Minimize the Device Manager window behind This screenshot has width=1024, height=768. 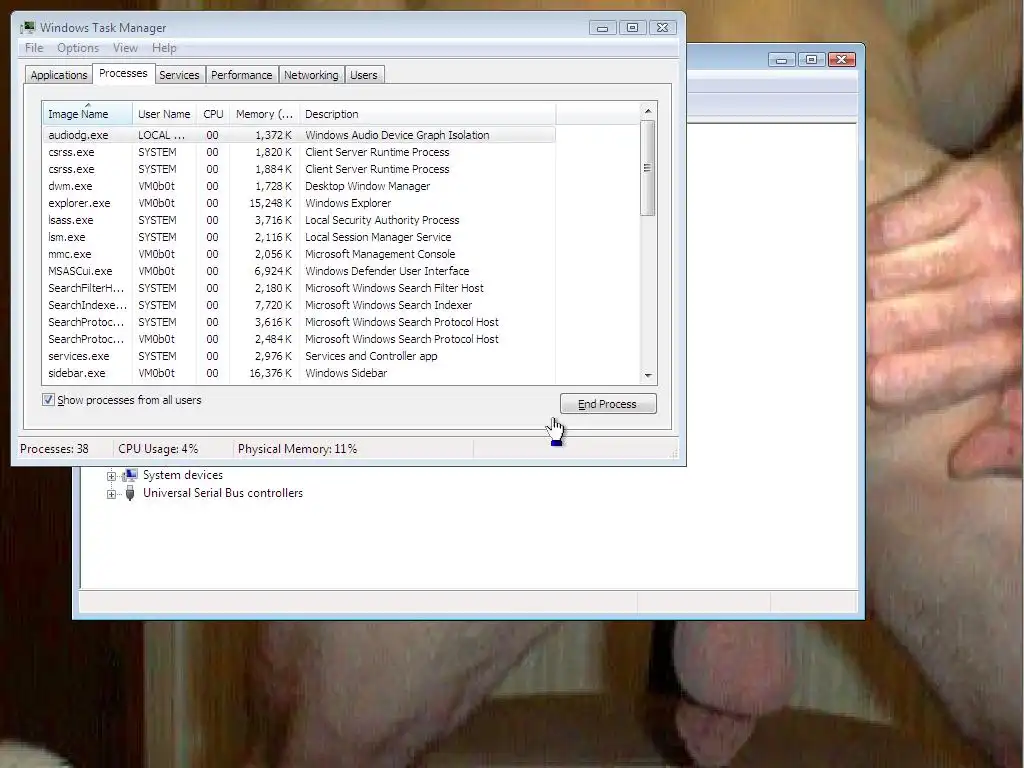click(x=781, y=59)
